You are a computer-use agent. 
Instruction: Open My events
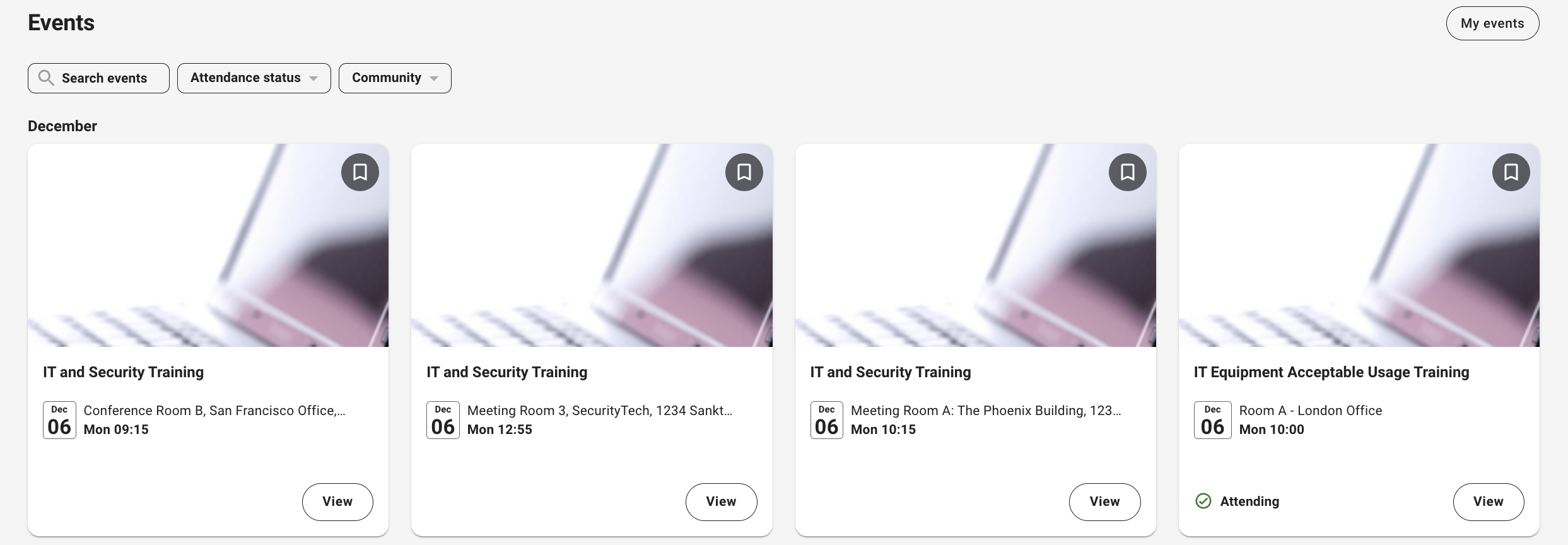click(1492, 23)
